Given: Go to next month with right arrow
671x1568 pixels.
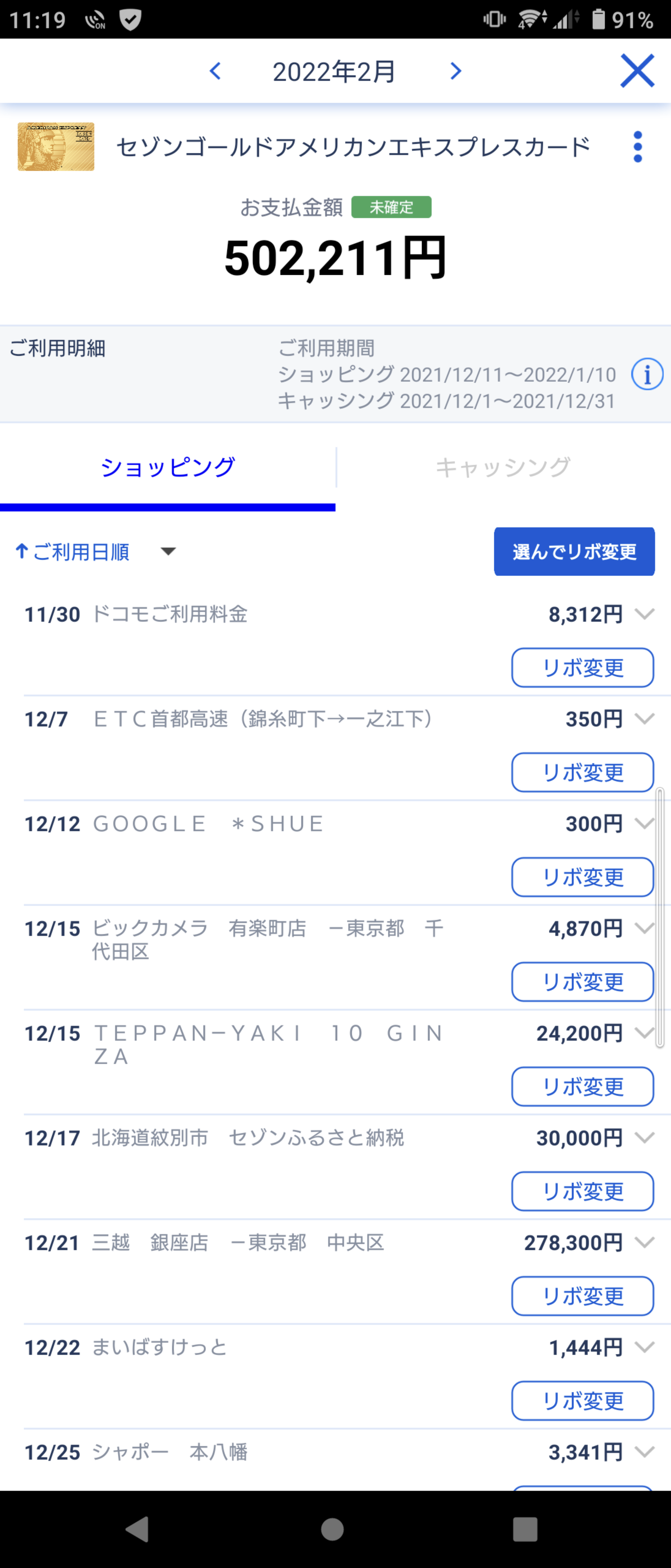Looking at the screenshot, I should tap(455, 71).
